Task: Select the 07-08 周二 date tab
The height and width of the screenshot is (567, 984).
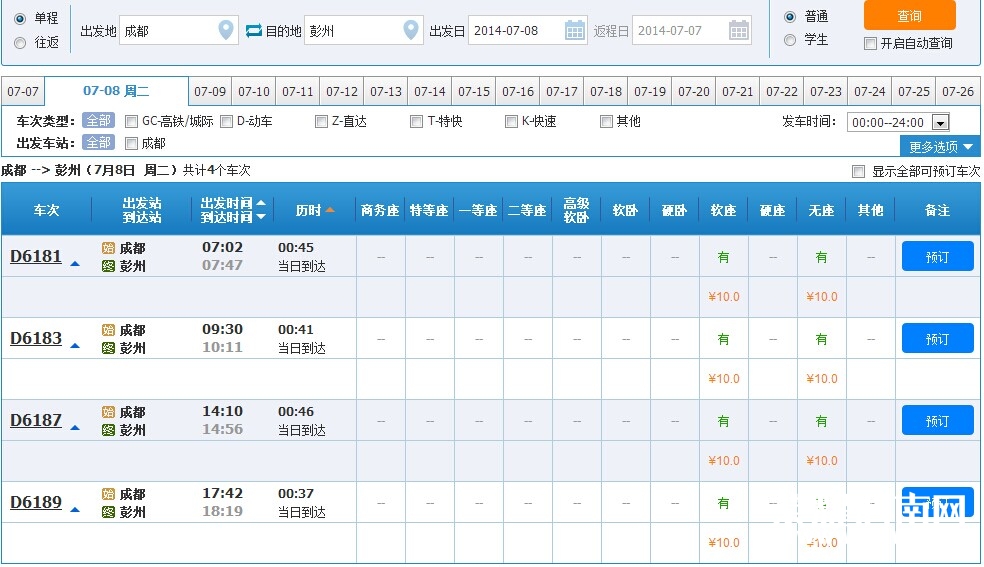Action: [116, 91]
